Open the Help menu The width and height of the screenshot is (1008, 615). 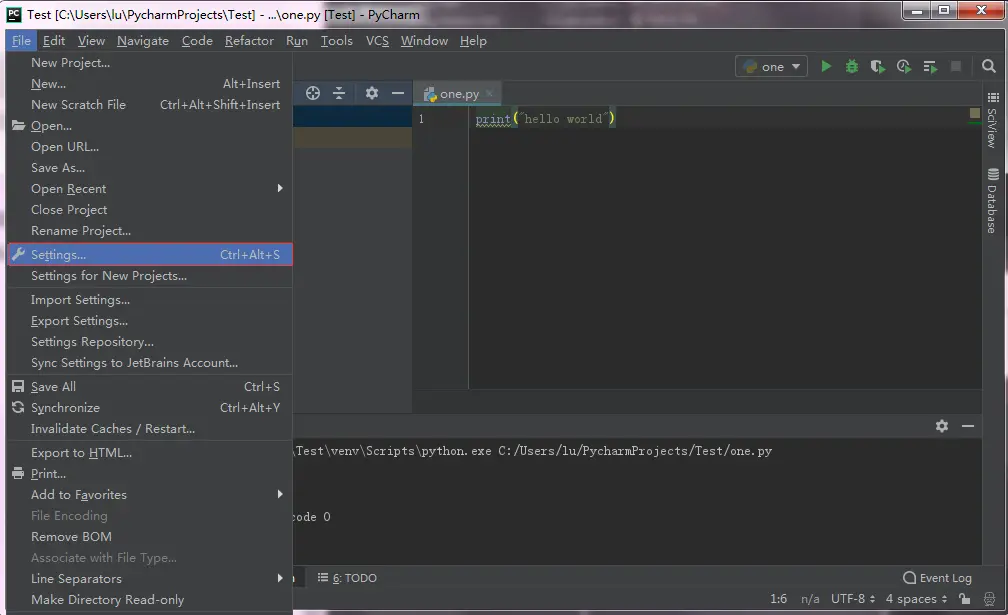coord(473,40)
